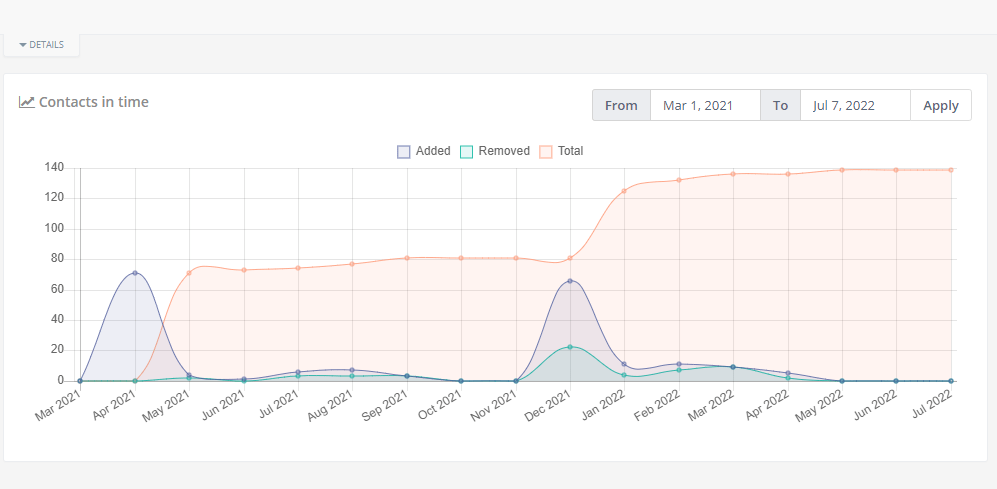This screenshot has width=997, height=489.
Task: Click the purple Added legend swatch
Action: [x=404, y=152]
